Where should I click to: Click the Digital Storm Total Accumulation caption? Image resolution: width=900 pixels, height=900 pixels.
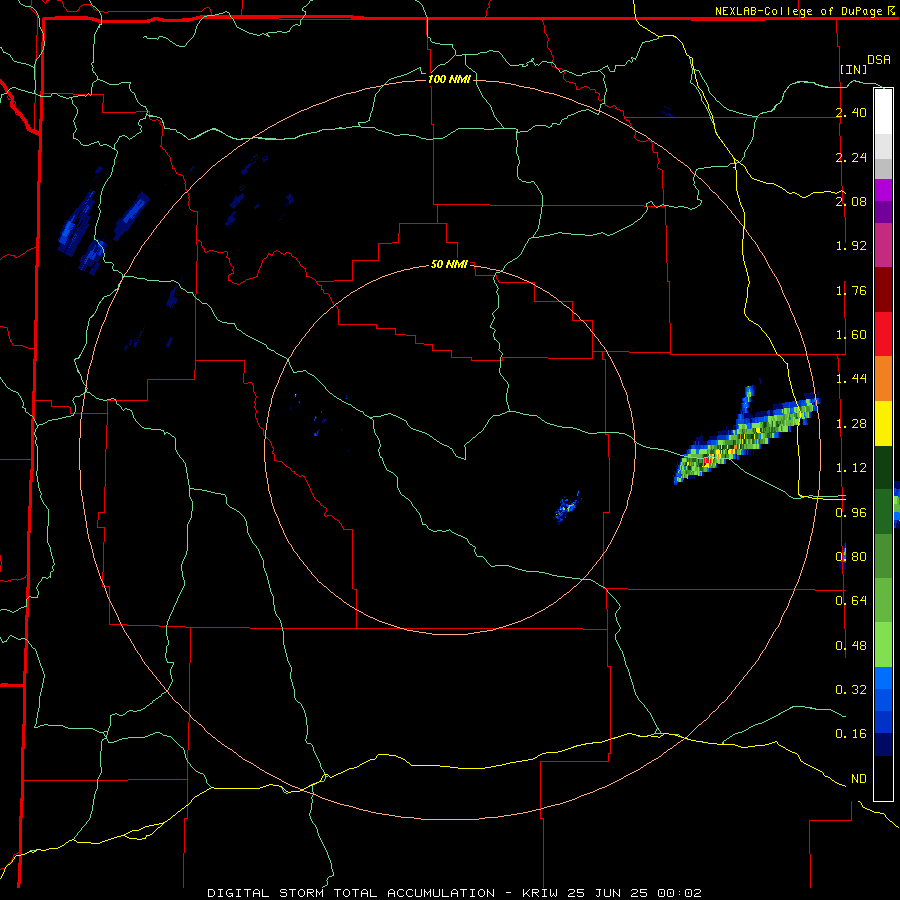coord(454,893)
